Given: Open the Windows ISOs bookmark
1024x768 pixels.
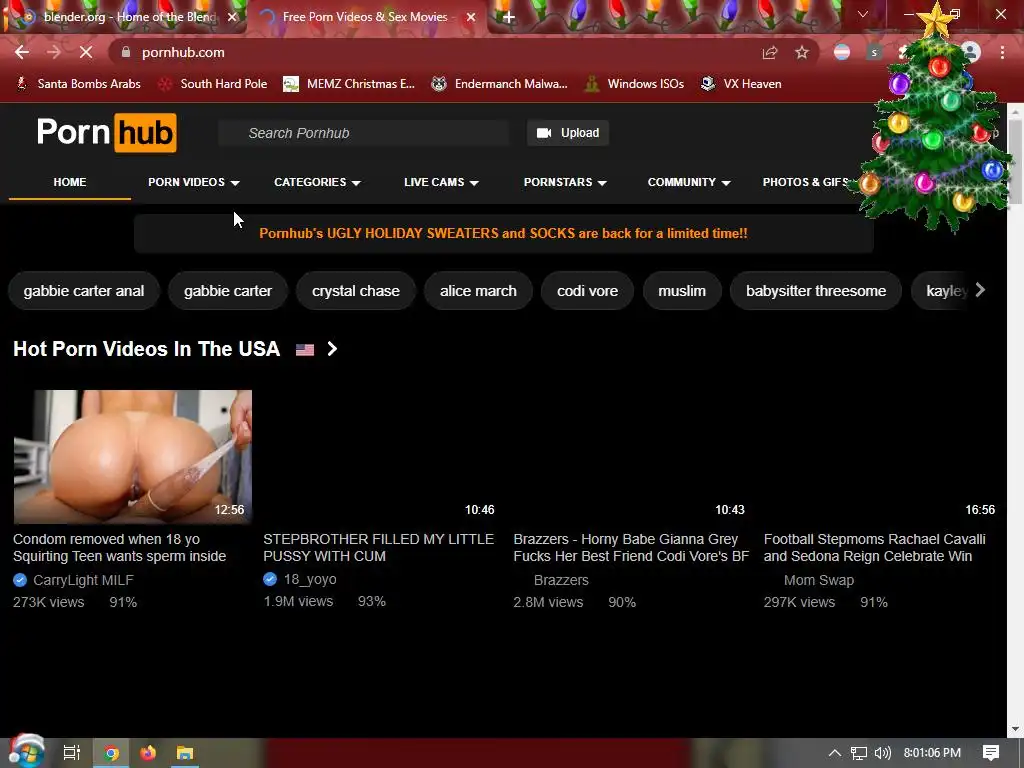Looking at the screenshot, I should [634, 84].
